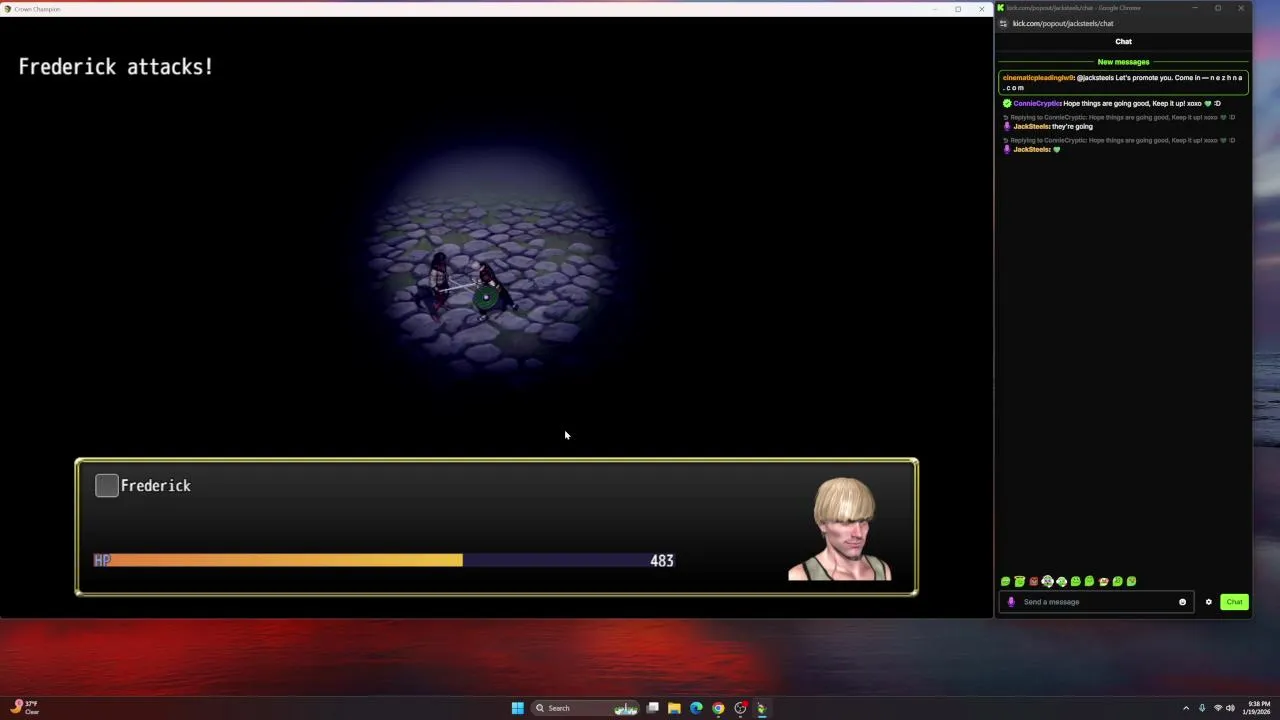Viewport: 1280px width, 720px height.
Task: Send message with green Chat button
Action: pos(1234,602)
